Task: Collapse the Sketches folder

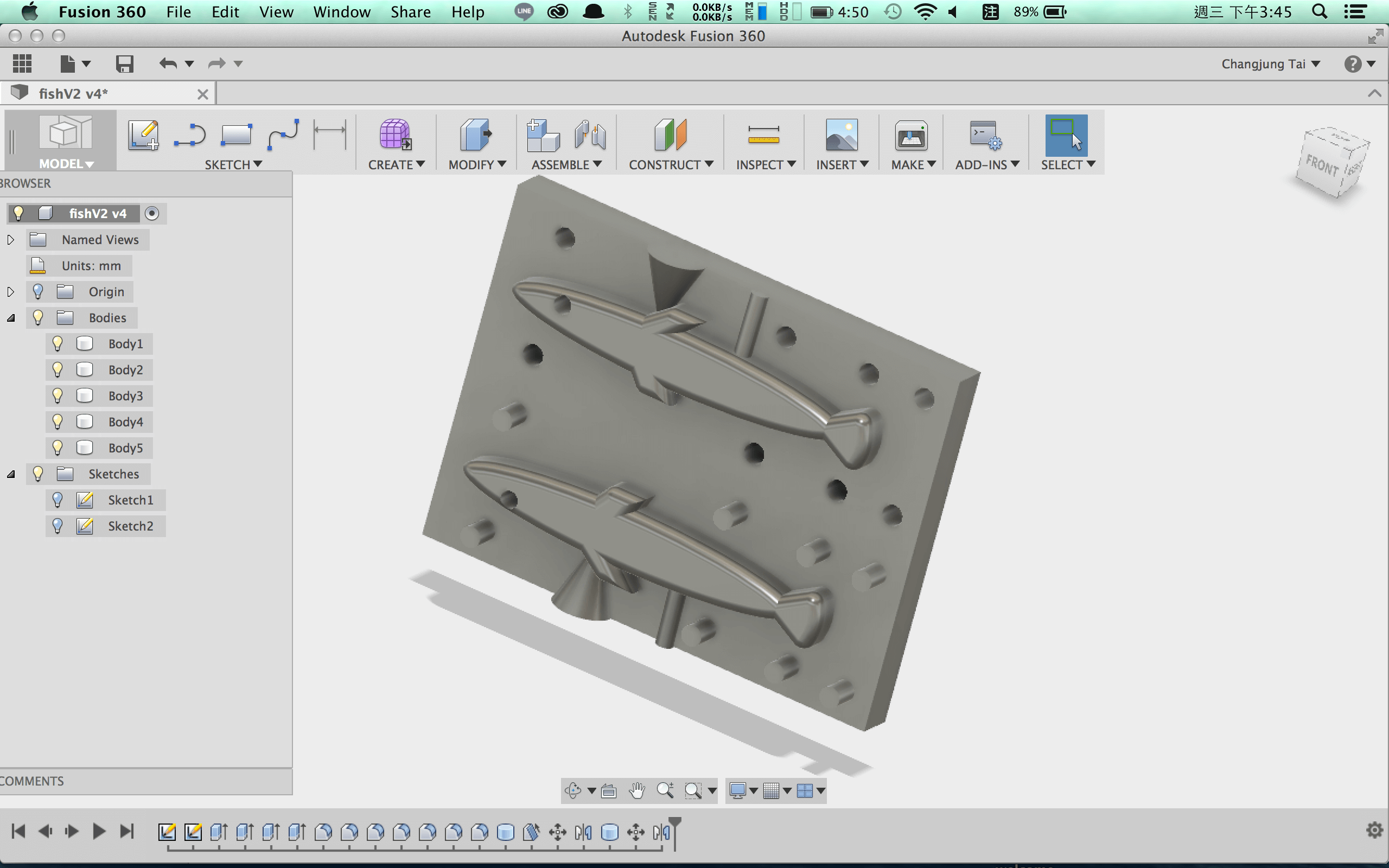Action: [11, 474]
